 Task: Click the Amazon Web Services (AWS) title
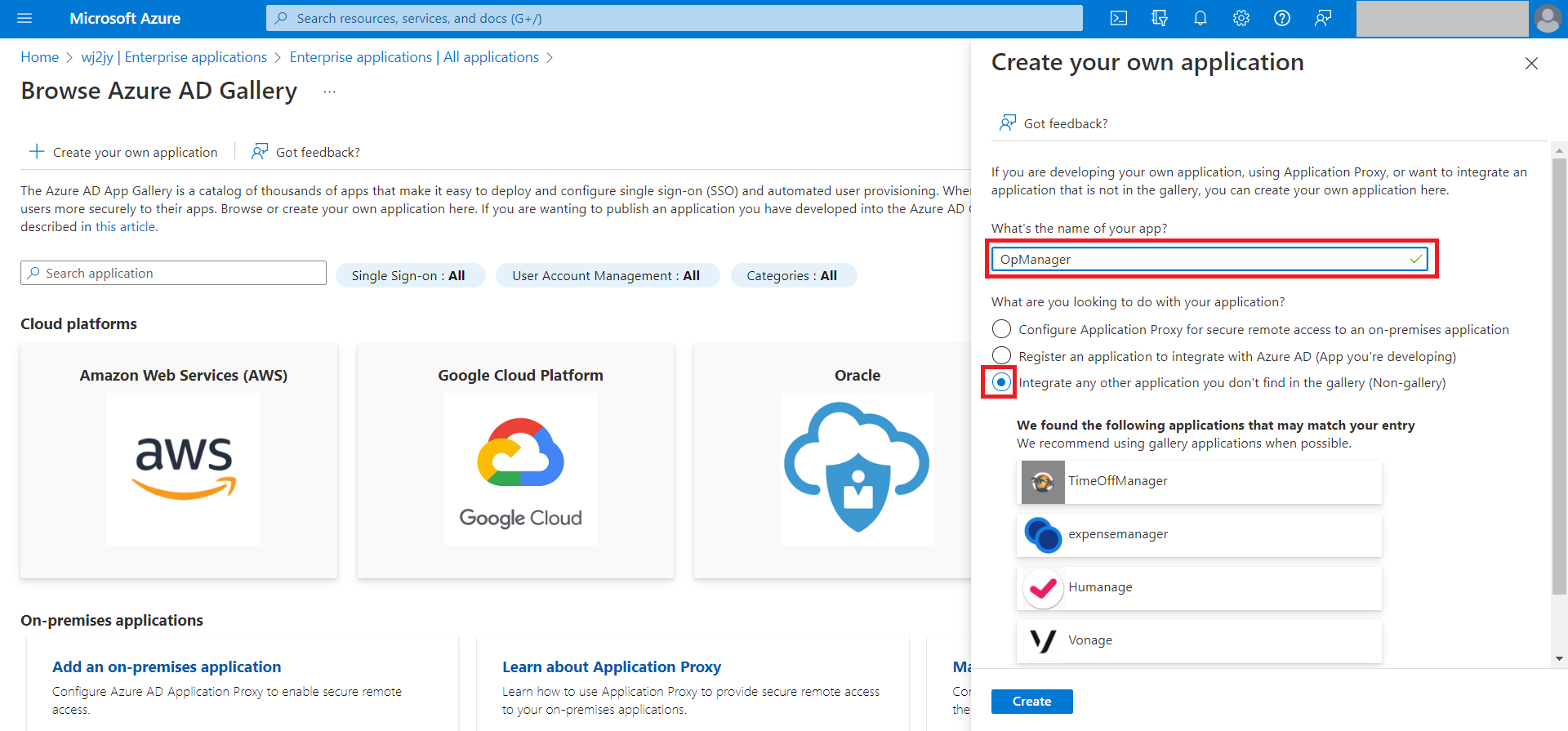click(184, 375)
